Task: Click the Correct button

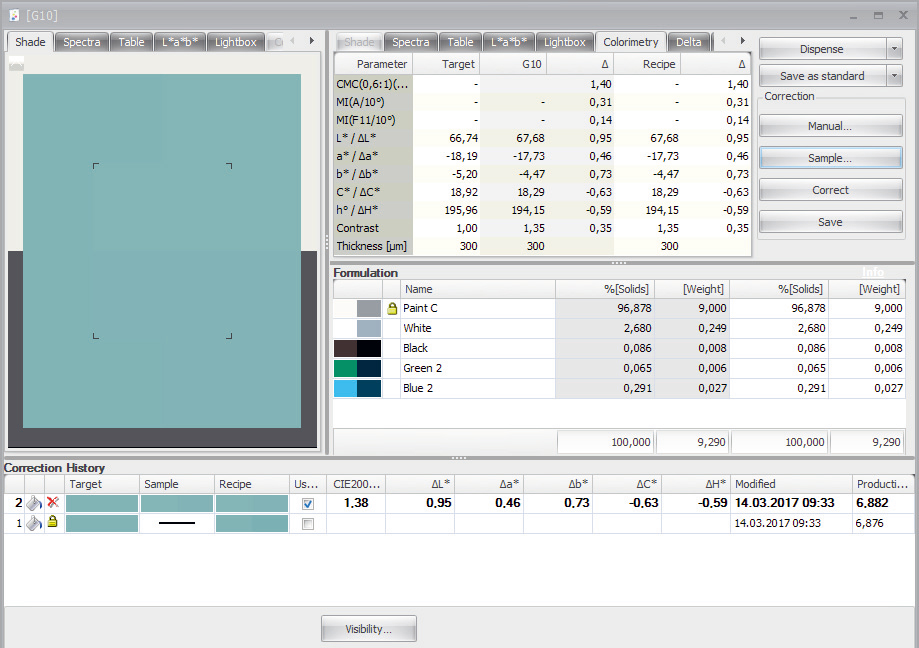Action: [x=830, y=190]
